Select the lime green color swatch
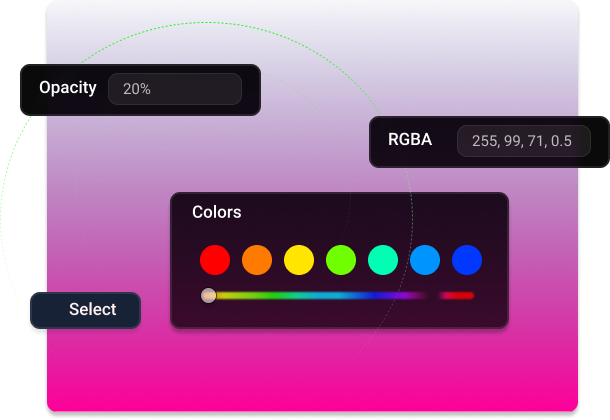 341,260
